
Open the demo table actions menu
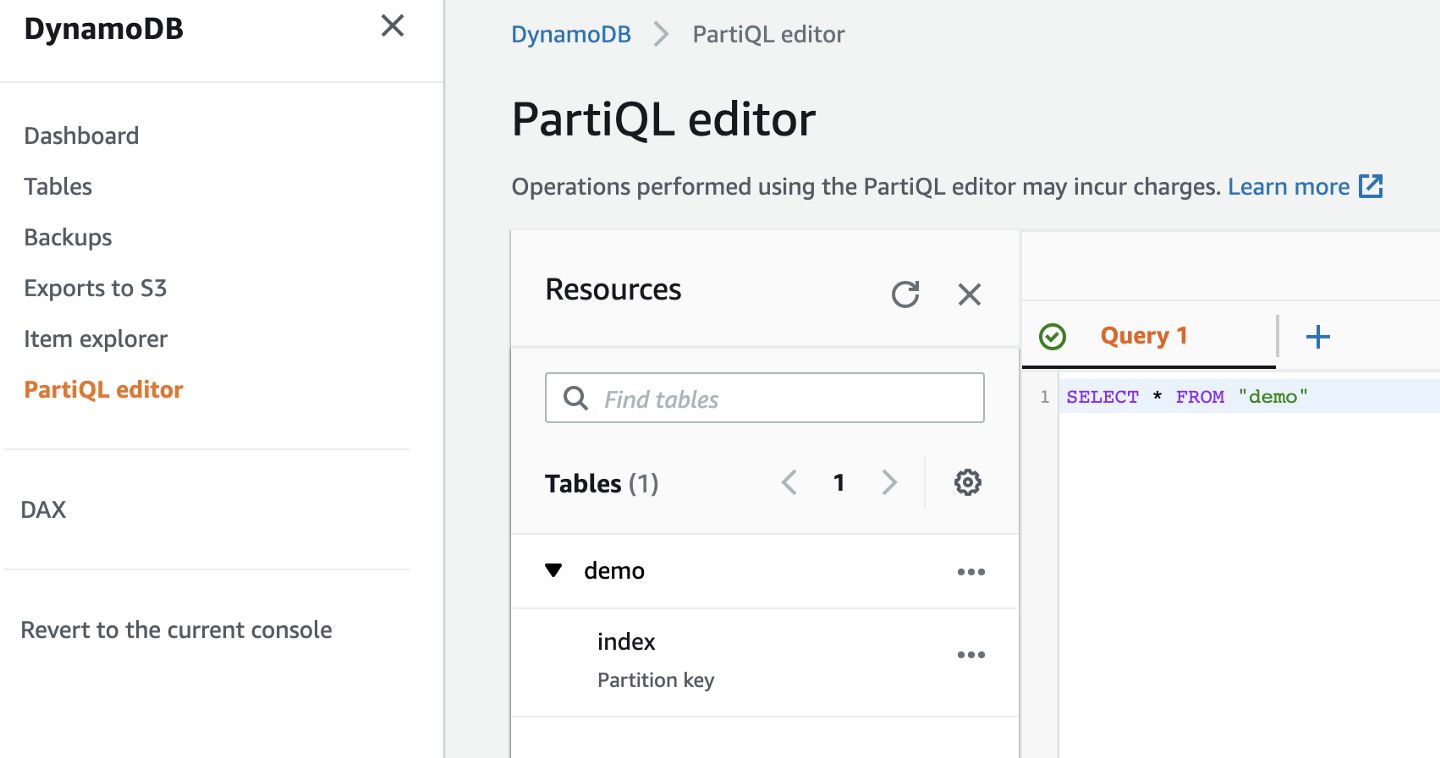pos(971,572)
